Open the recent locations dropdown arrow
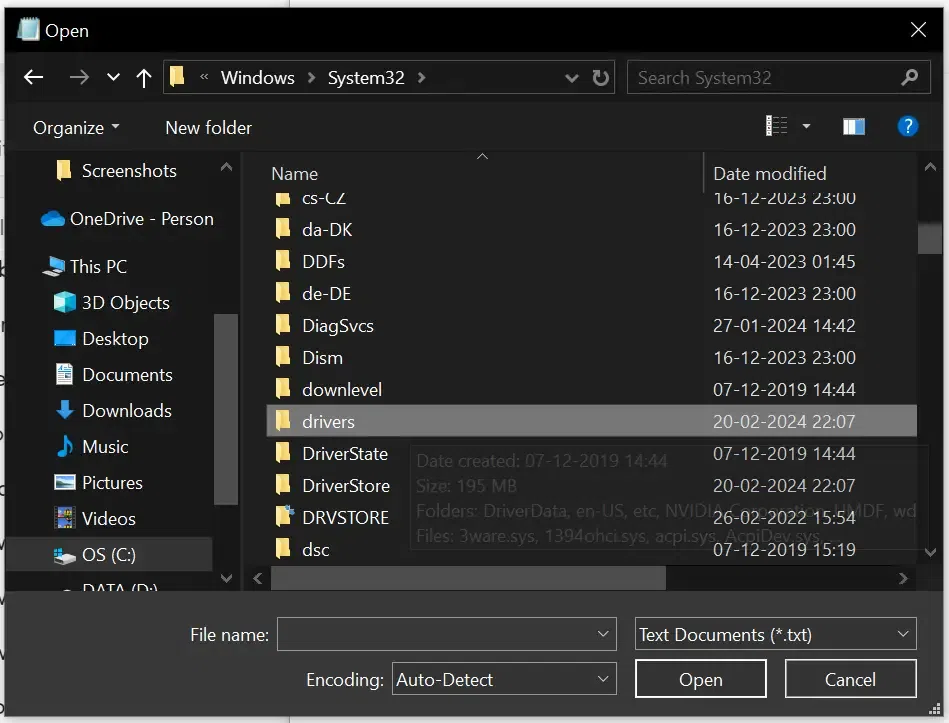This screenshot has width=949, height=723. (x=113, y=77)
